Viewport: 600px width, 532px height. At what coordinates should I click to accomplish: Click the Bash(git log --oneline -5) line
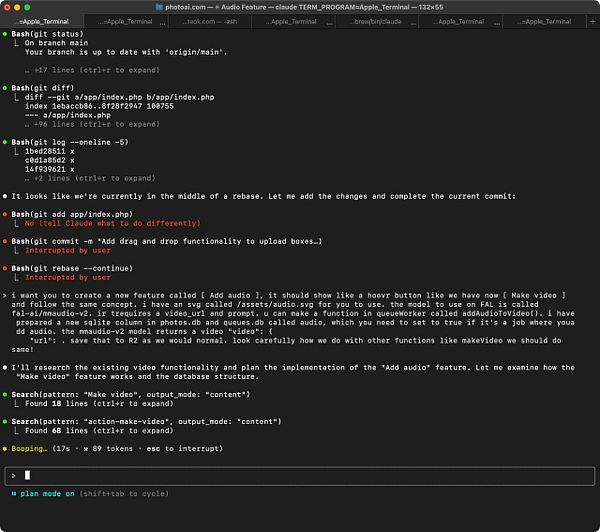point(70,142)
